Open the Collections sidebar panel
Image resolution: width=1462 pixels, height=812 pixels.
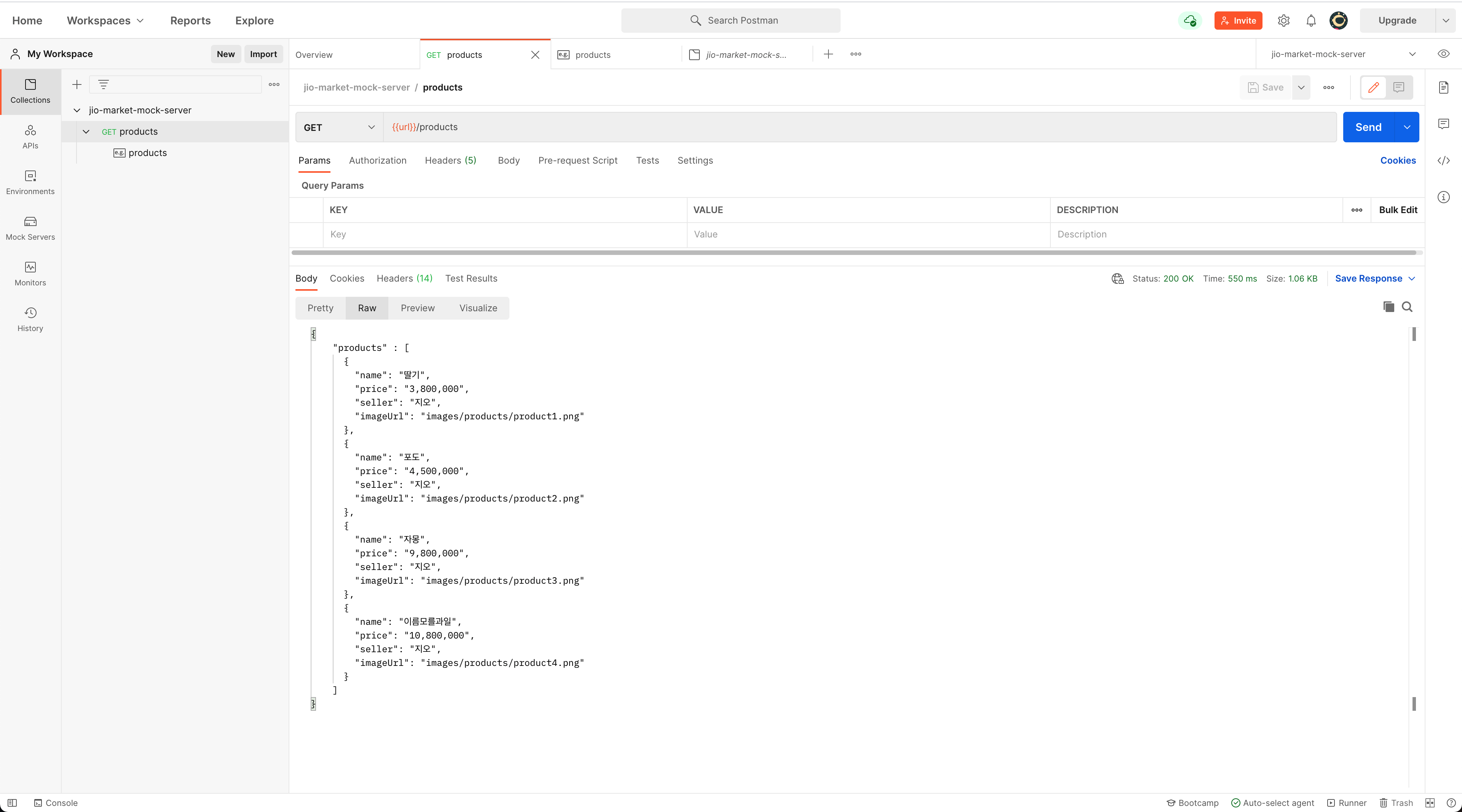[x=30, y=91]
